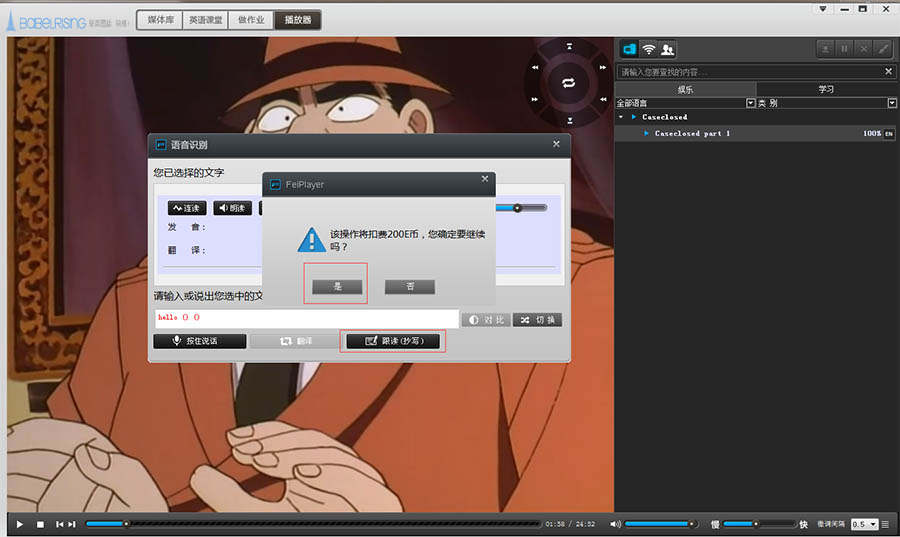Click the '01:58 / 24:32' time display
Viewport: 900px width, 537px height.
[x=570, y=524]
